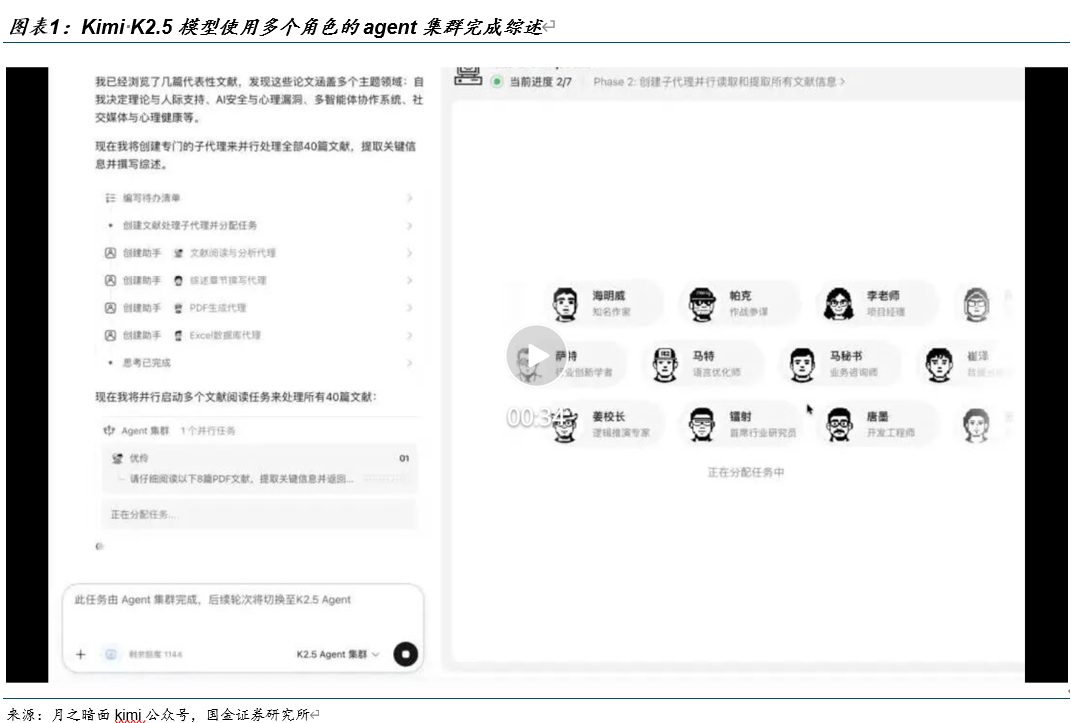Open the K2.5 Agent 集群 model dropdown
Viewport: 1071px width, 723px height.
(x=338, y=654)
